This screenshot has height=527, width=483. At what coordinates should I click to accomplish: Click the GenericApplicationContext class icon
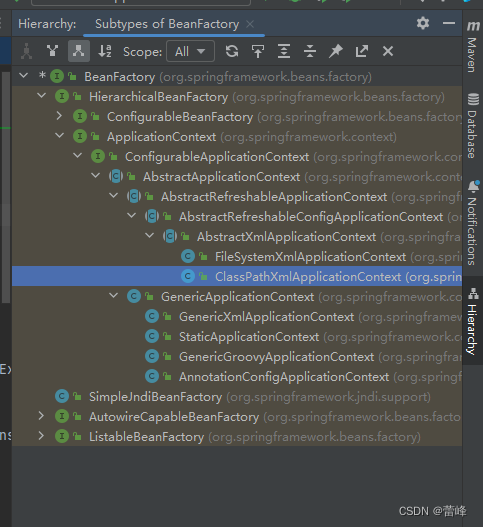[x=134, y=296]
